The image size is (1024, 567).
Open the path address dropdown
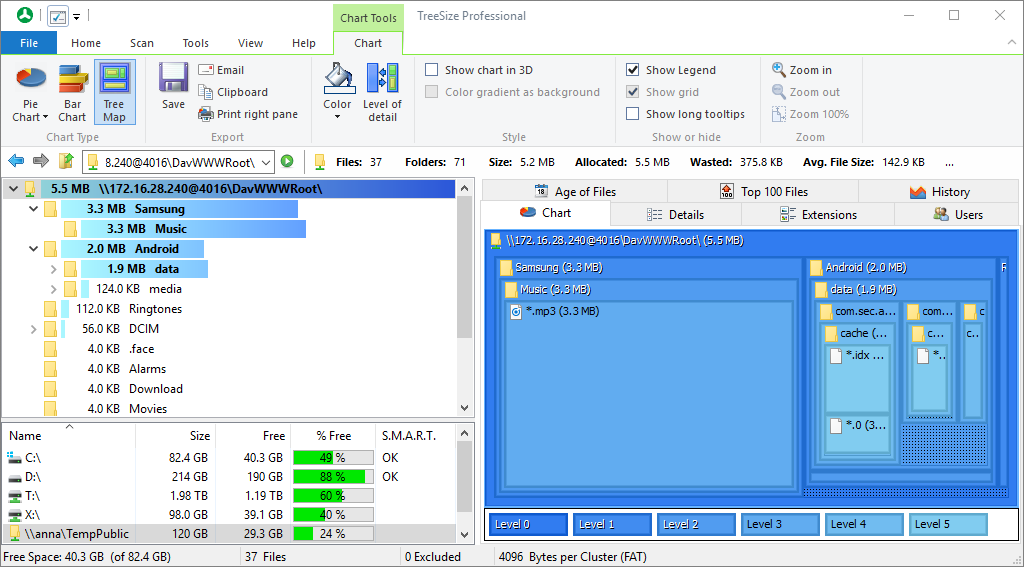coord(266,161)
